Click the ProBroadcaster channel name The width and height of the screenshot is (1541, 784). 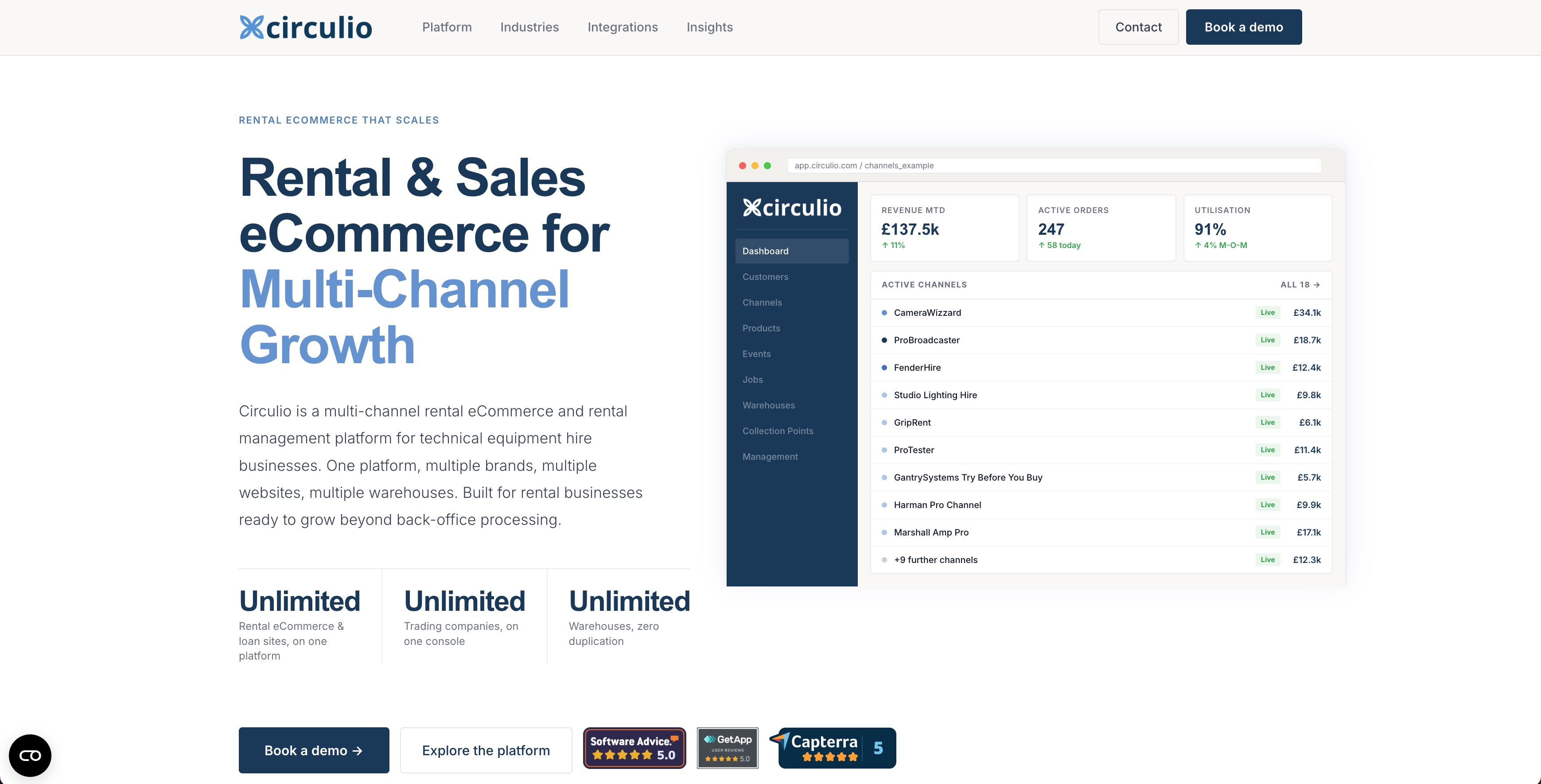[926, 340]
